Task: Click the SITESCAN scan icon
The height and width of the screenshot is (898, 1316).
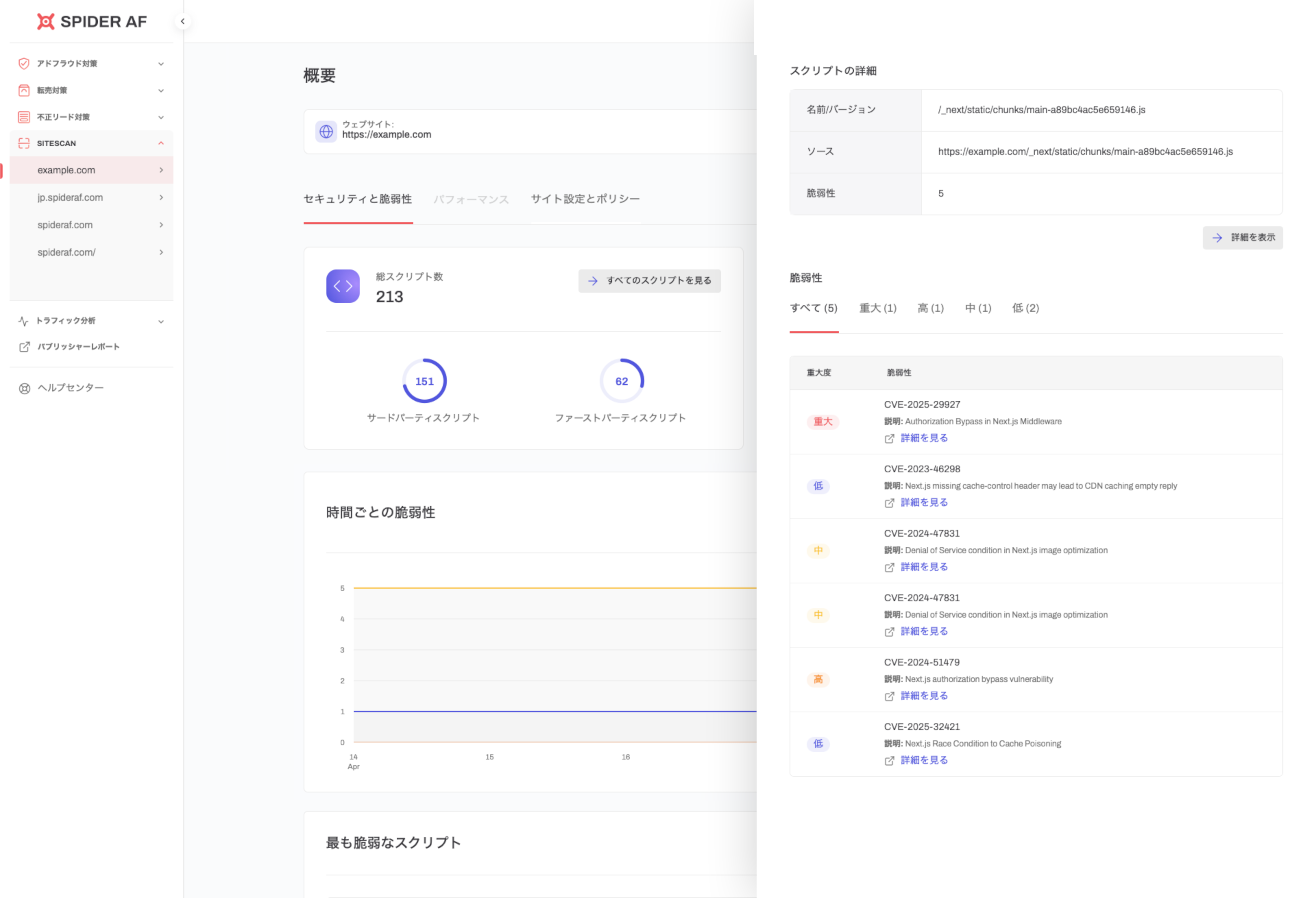Action: 24,143
